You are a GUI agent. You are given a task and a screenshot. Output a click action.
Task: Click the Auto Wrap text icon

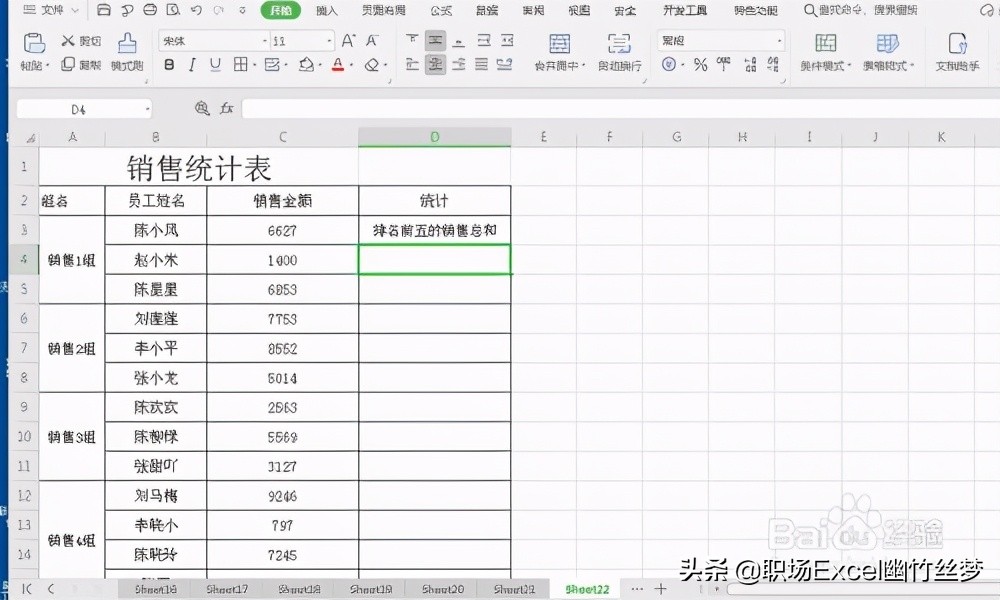(x=619, y=43)
